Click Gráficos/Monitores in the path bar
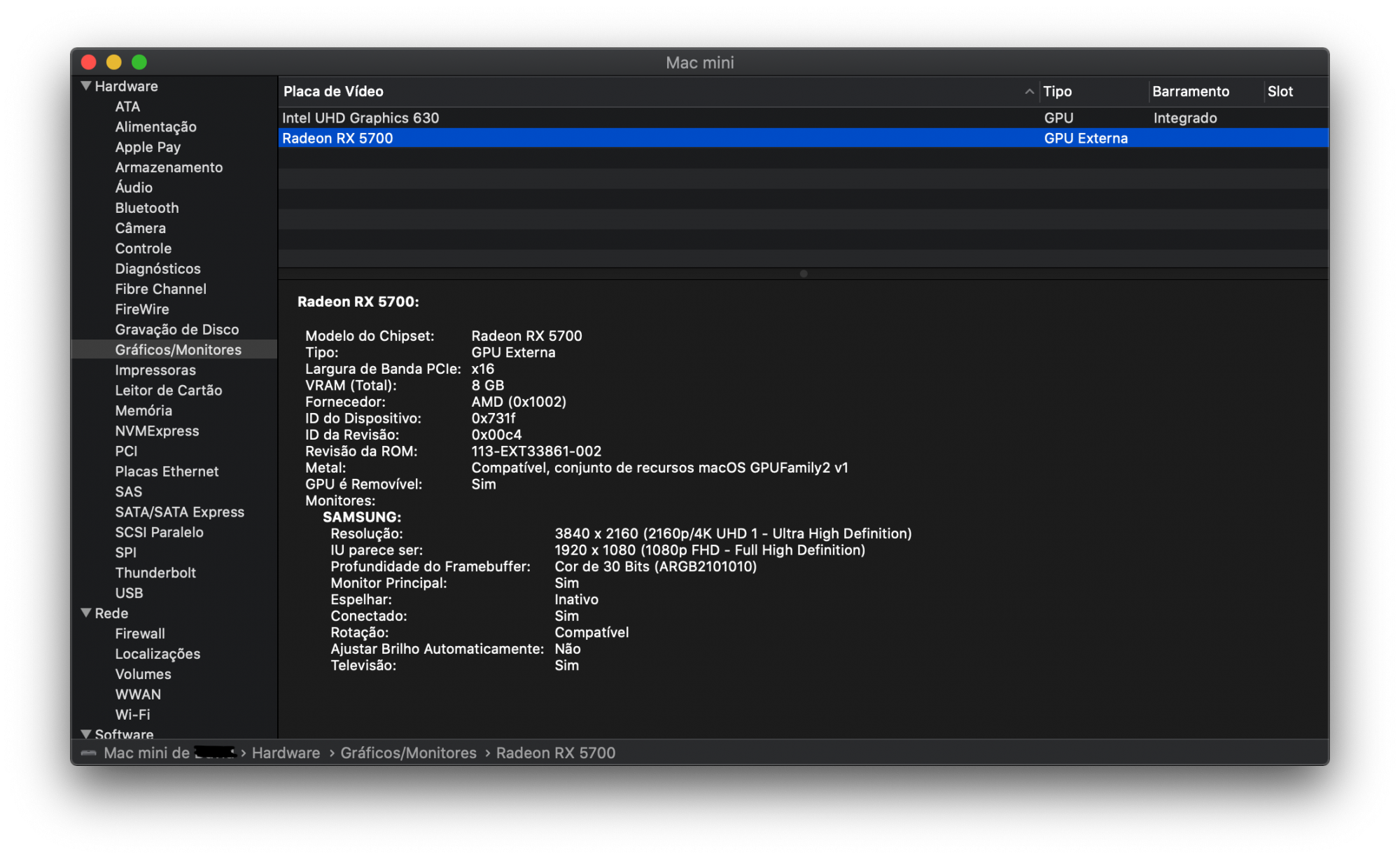 [x=408, y=753]
